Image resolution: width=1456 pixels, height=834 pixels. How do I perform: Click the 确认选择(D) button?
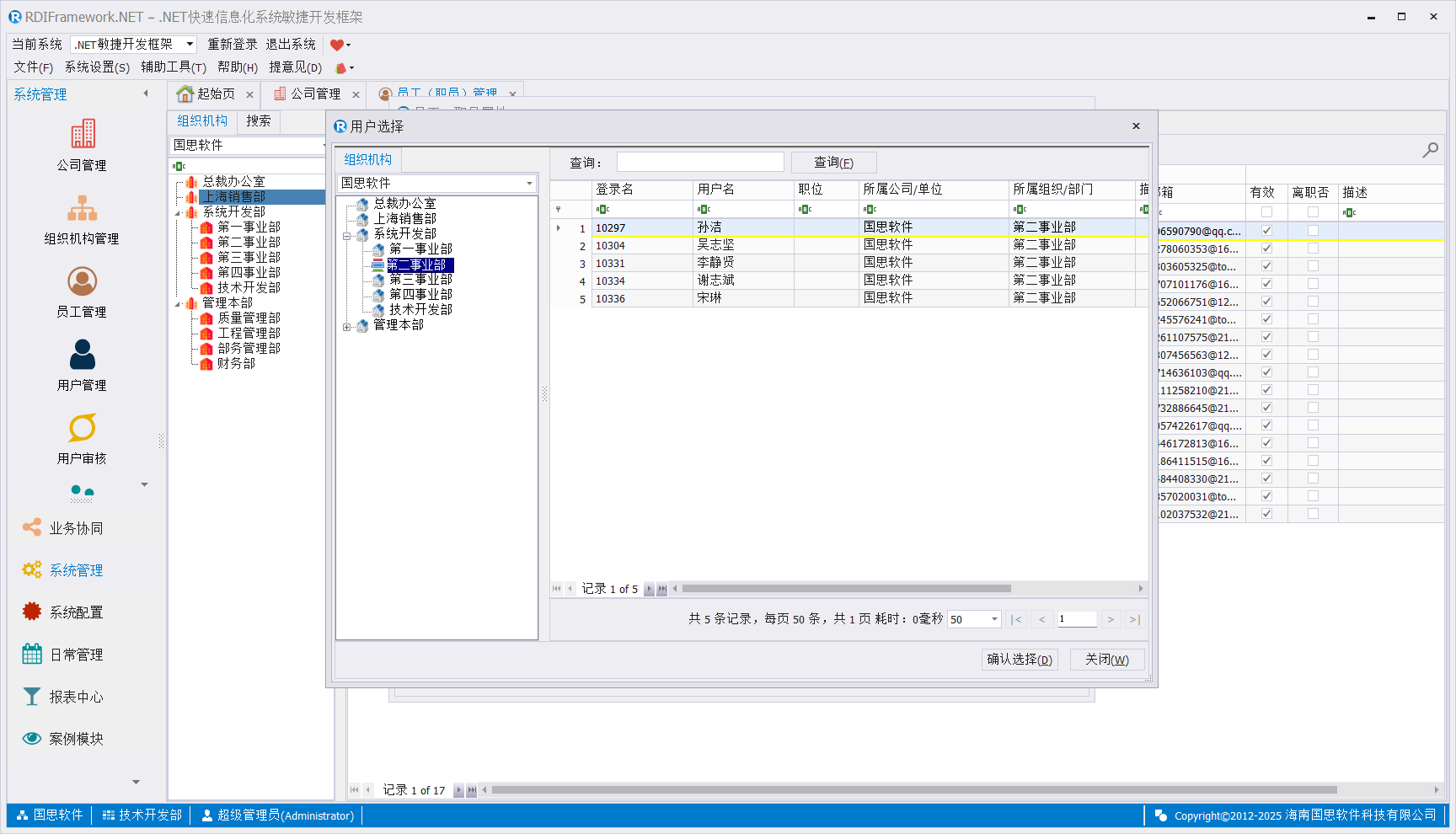(x=1020, y=660)
